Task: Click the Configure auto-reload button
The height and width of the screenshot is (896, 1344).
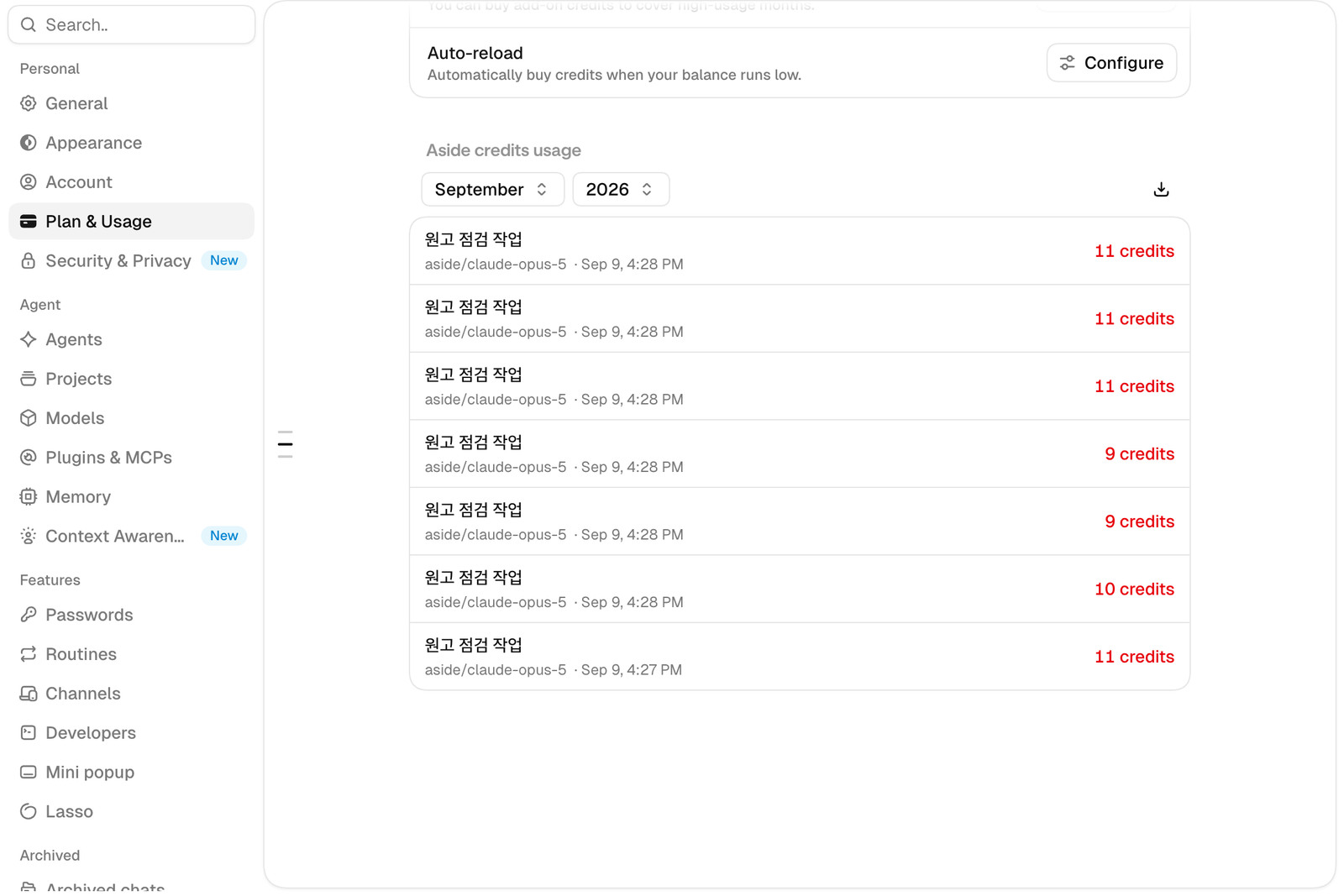Action: [x=1111, y=63]
